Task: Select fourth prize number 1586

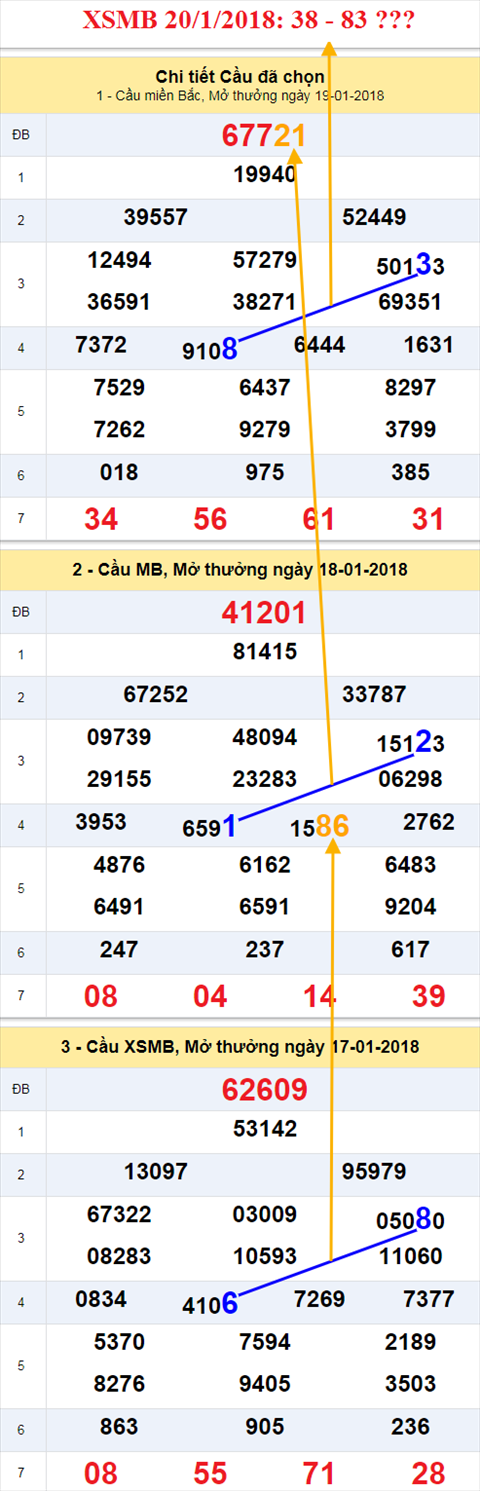Action: click(x=320, y=826)
